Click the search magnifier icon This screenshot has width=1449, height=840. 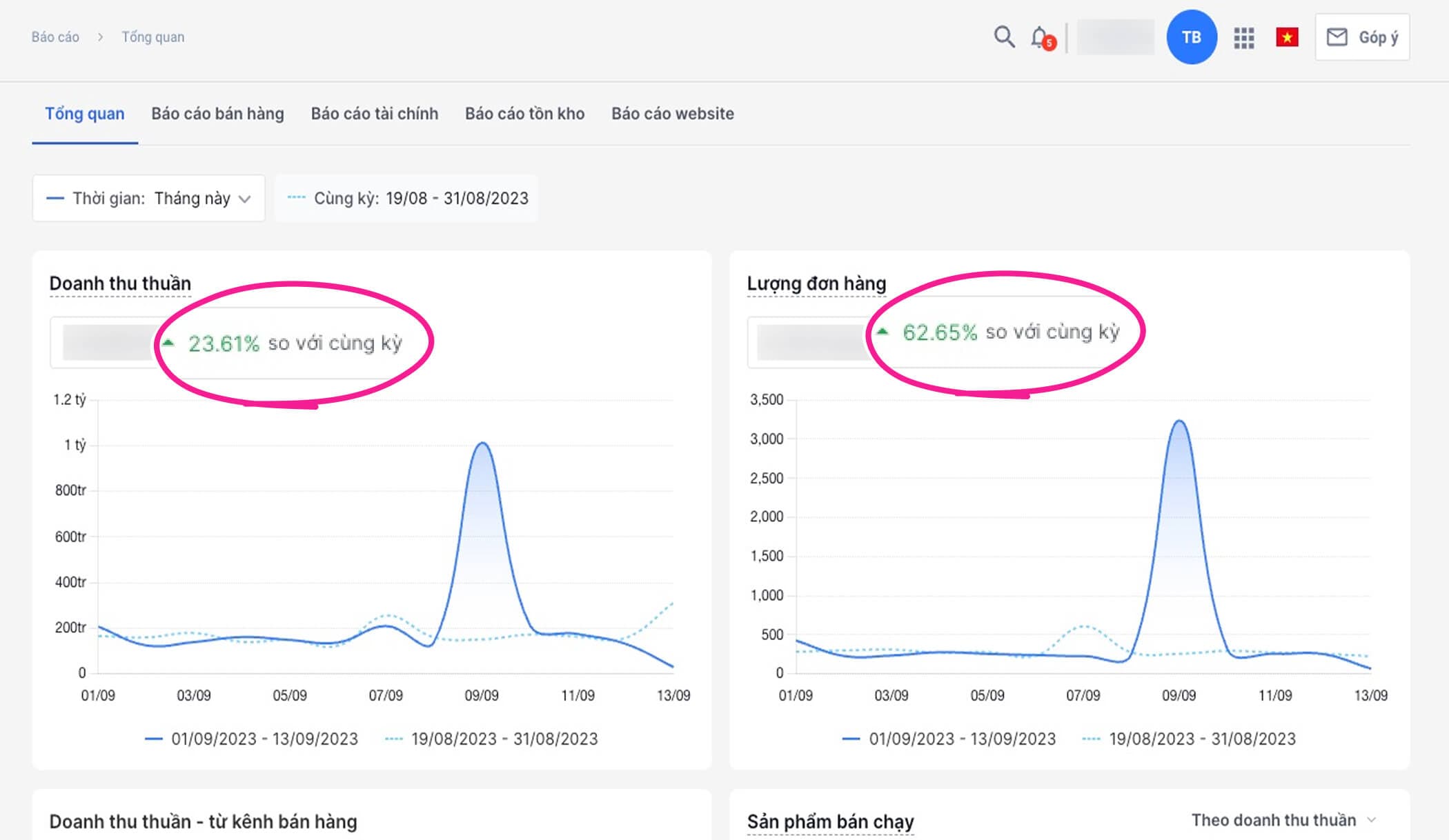coord(1004,37)
